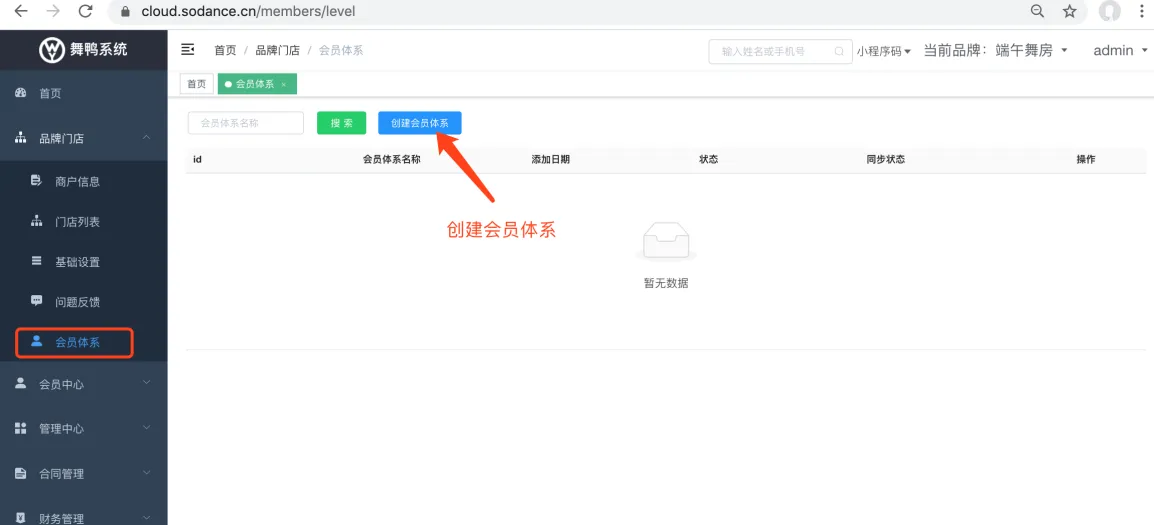Click the browser reload icon
The height and width of the screenshot is (525, 1154).
tap(85, 12)
